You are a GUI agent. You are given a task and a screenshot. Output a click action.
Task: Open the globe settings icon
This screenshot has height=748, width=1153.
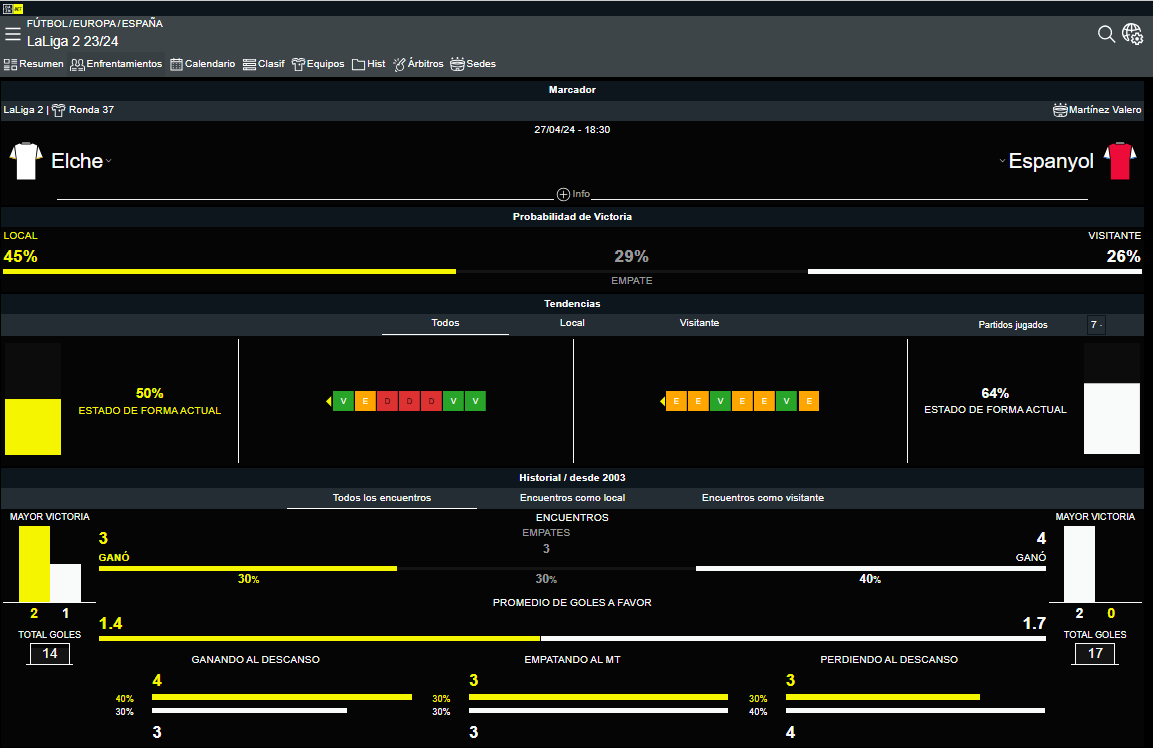1133,34
